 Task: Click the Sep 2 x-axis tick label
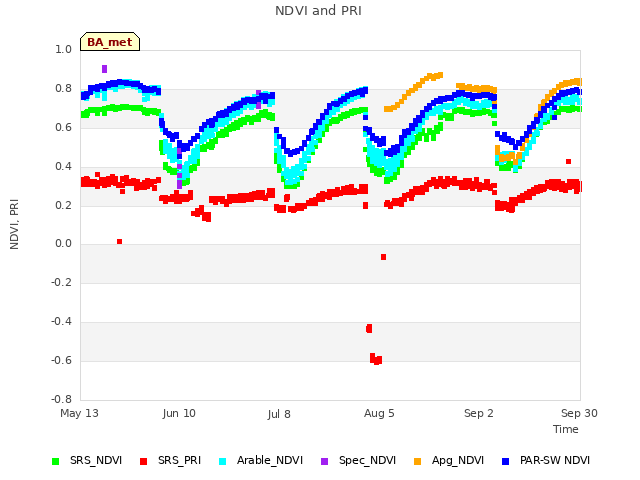479,413
